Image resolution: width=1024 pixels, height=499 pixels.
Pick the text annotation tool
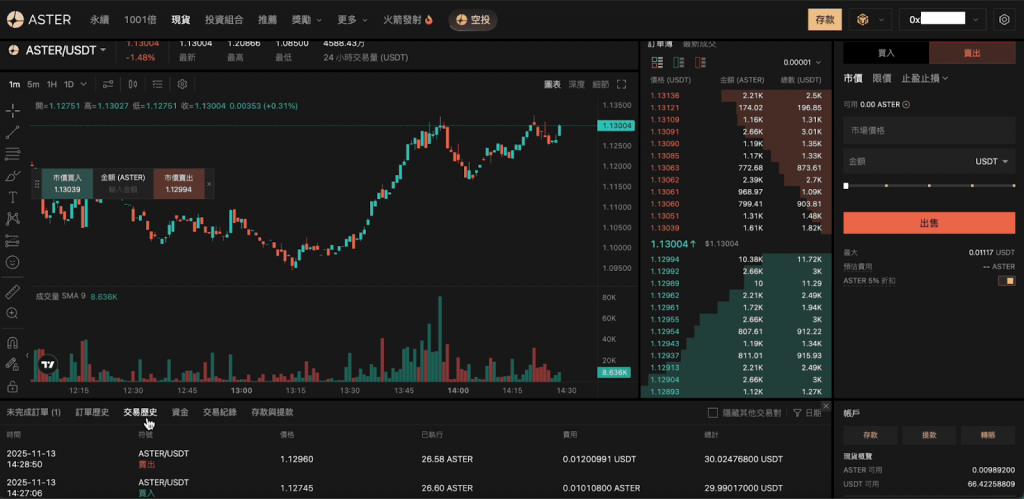tap(12, 197)
